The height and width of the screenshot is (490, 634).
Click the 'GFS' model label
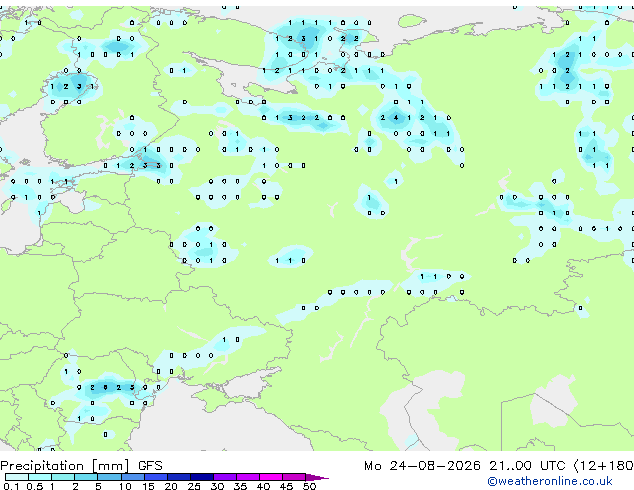tap(150, 466)
